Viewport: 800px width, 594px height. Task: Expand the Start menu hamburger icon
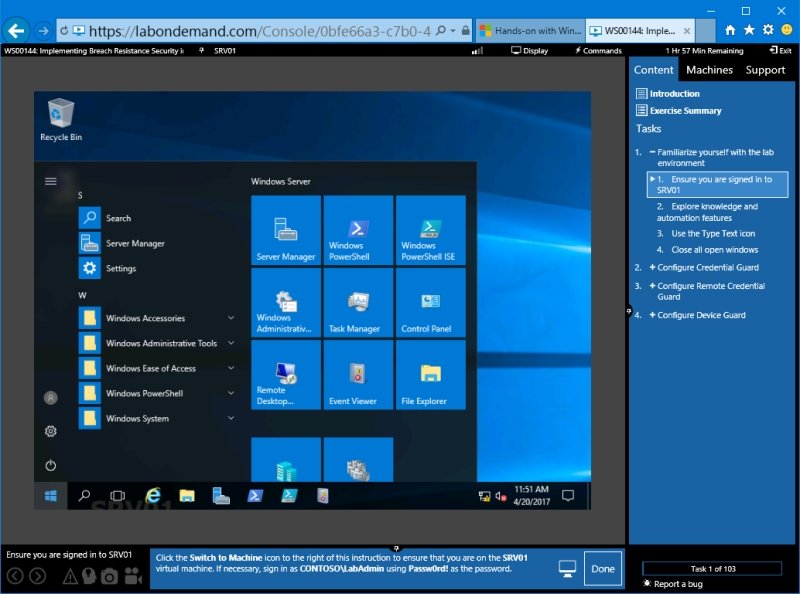coord(51,181)
